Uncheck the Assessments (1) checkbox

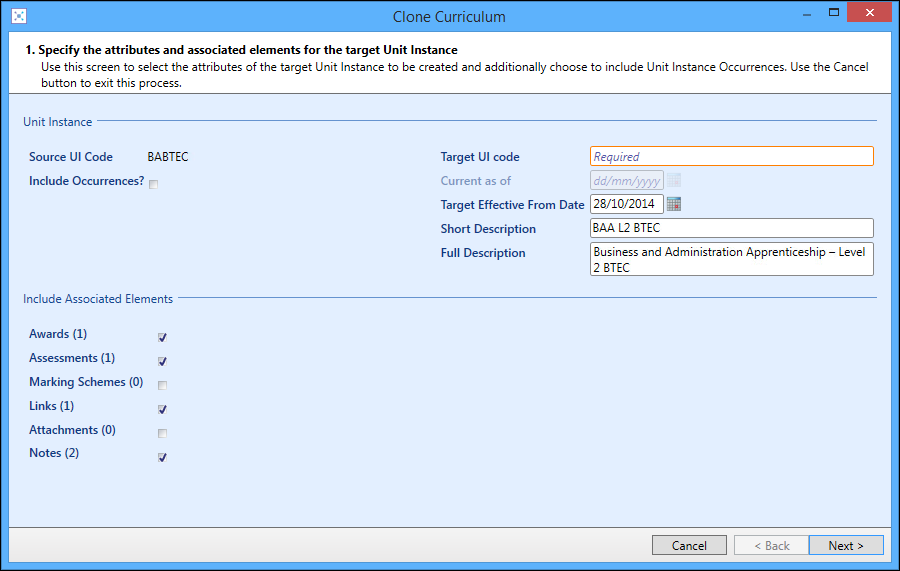click(162, 361)
